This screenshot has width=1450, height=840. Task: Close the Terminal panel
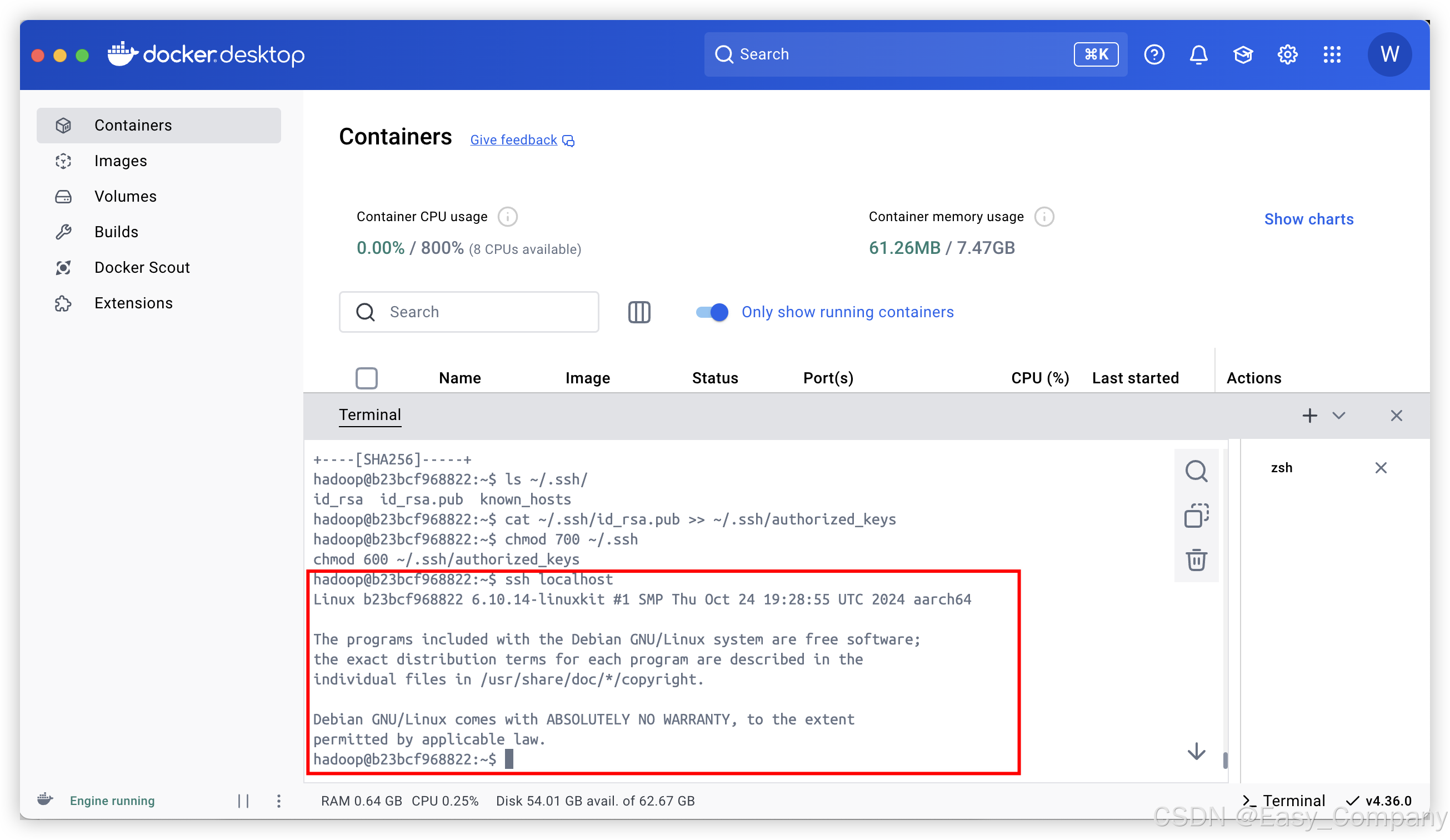[x=1396, y=416]
